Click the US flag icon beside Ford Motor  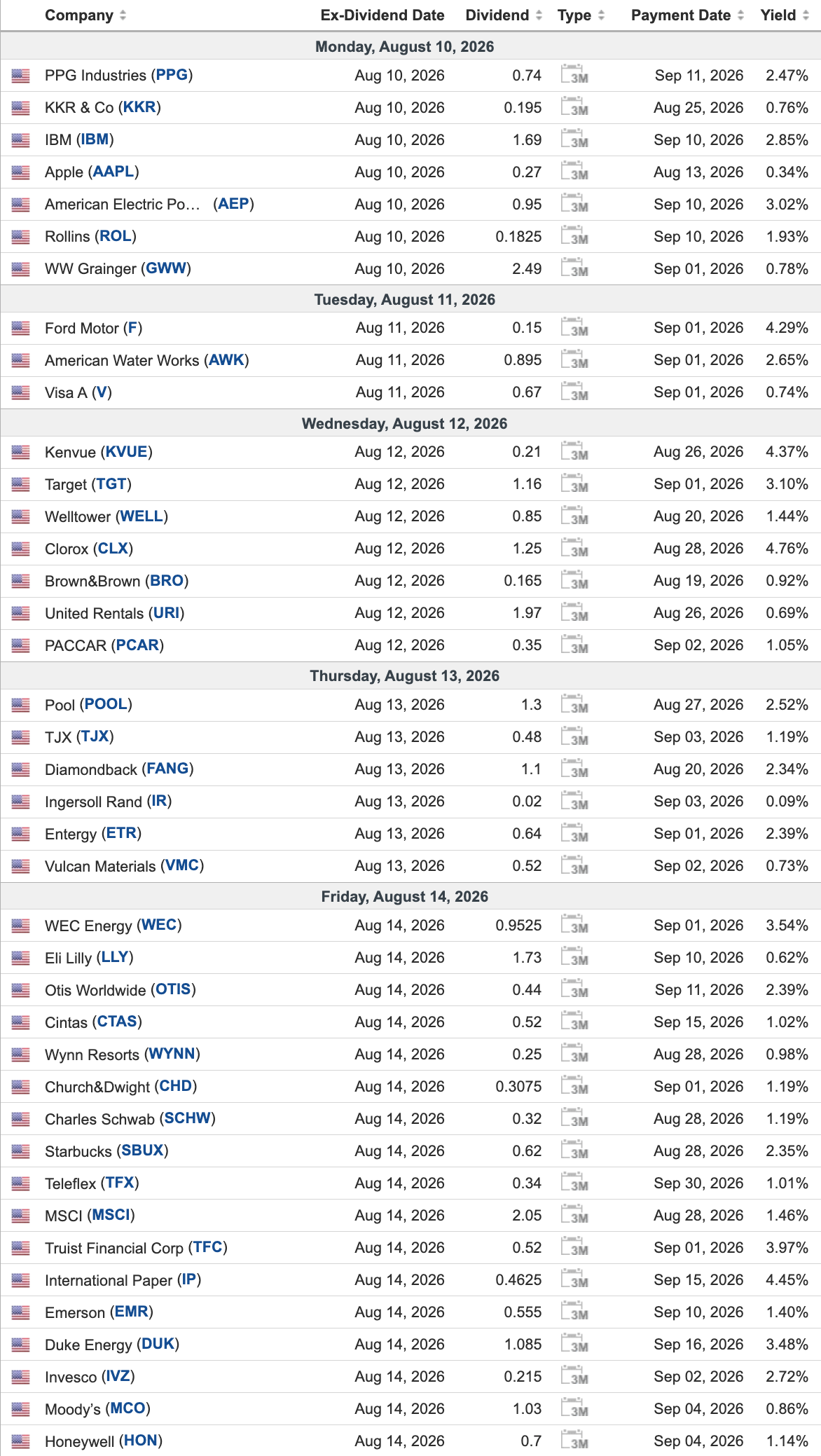[x=21, y=328]
